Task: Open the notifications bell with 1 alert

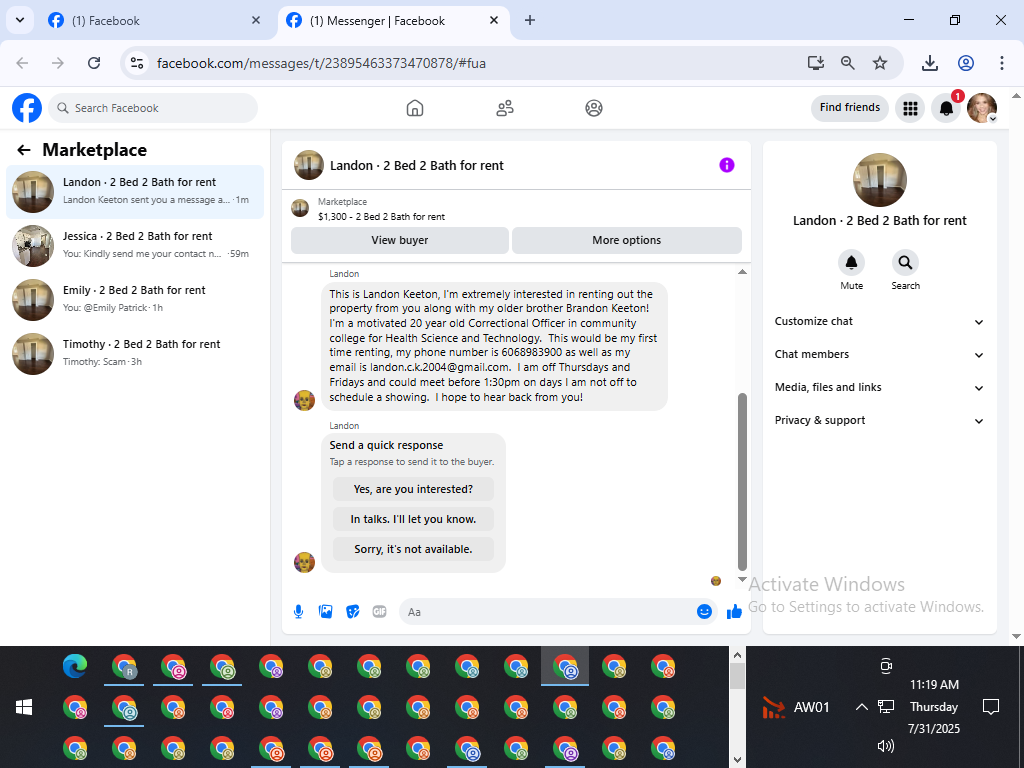Action: (946, 108)
